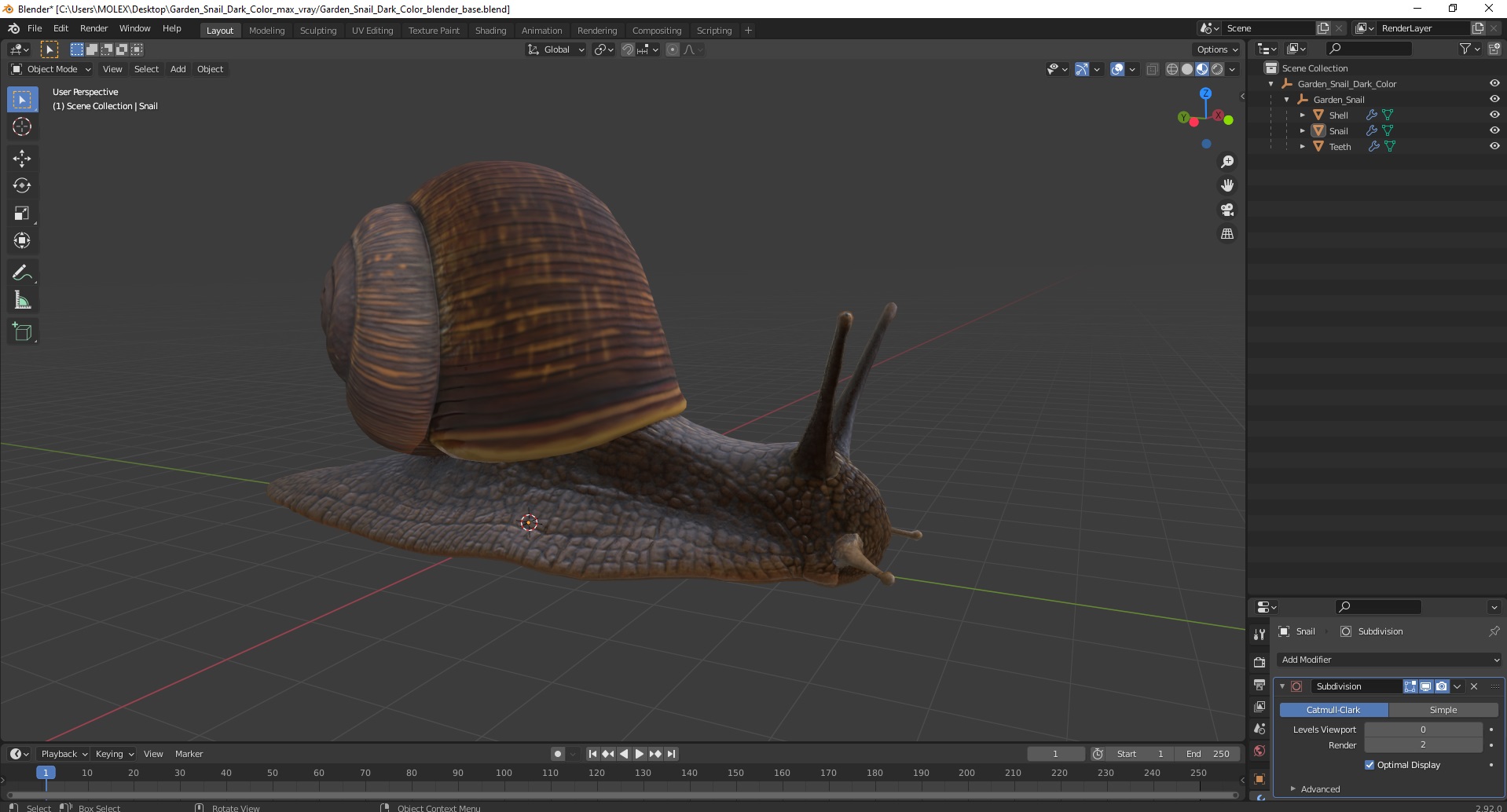Enable or disable Optimal Display checkbox
1507x812 pixels.
[x=1369, y=765]
